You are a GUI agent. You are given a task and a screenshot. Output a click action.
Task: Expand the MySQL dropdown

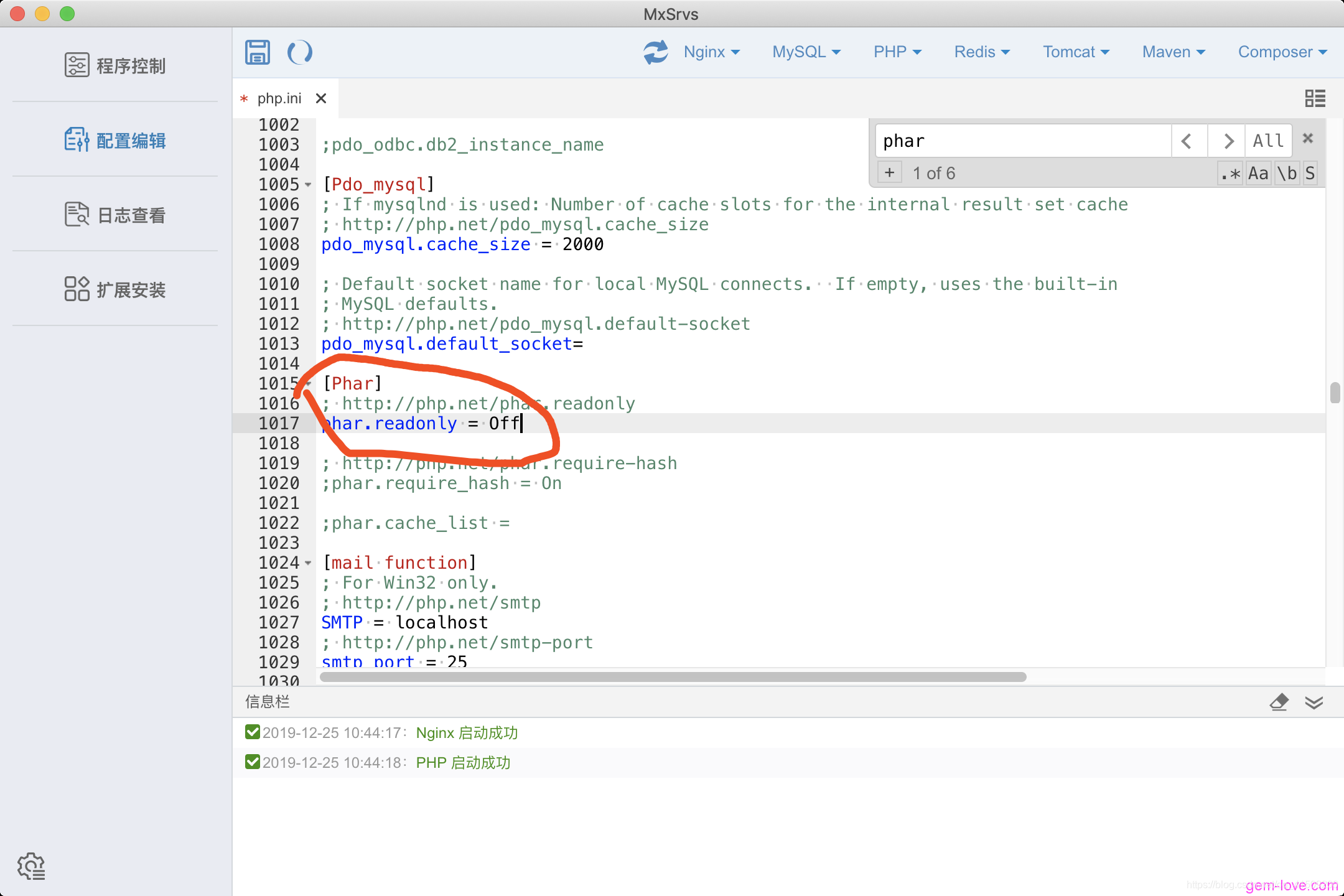[x=806, y=52]
